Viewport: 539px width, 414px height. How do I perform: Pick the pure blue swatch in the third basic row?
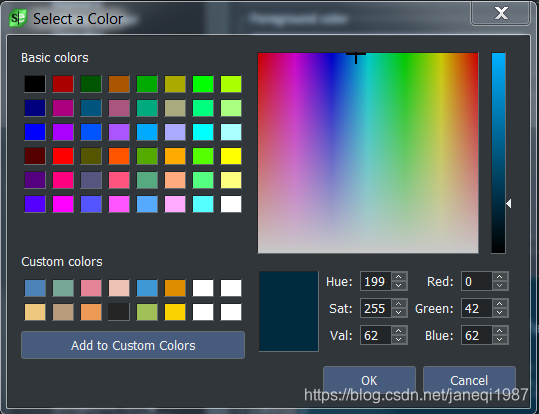click(35, 132)
